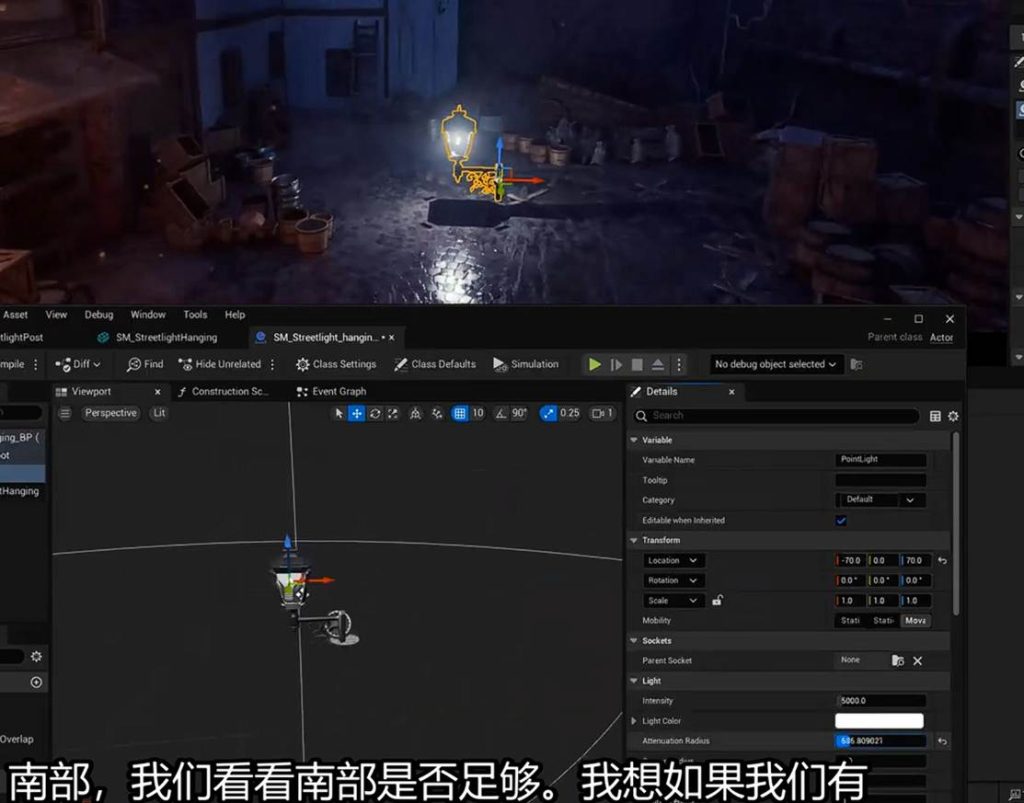
Task: Click the white Light Color swatch
Action: (879, 721)
